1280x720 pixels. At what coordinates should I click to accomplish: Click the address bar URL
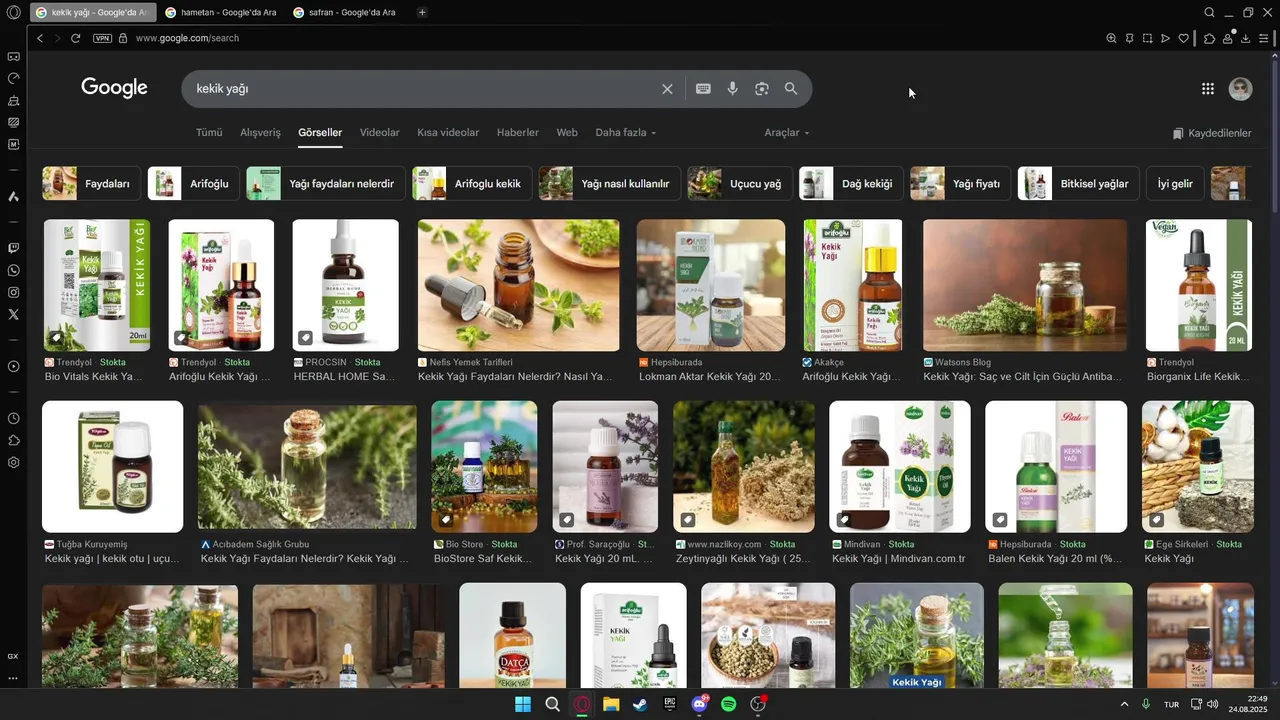click(187, 38)
